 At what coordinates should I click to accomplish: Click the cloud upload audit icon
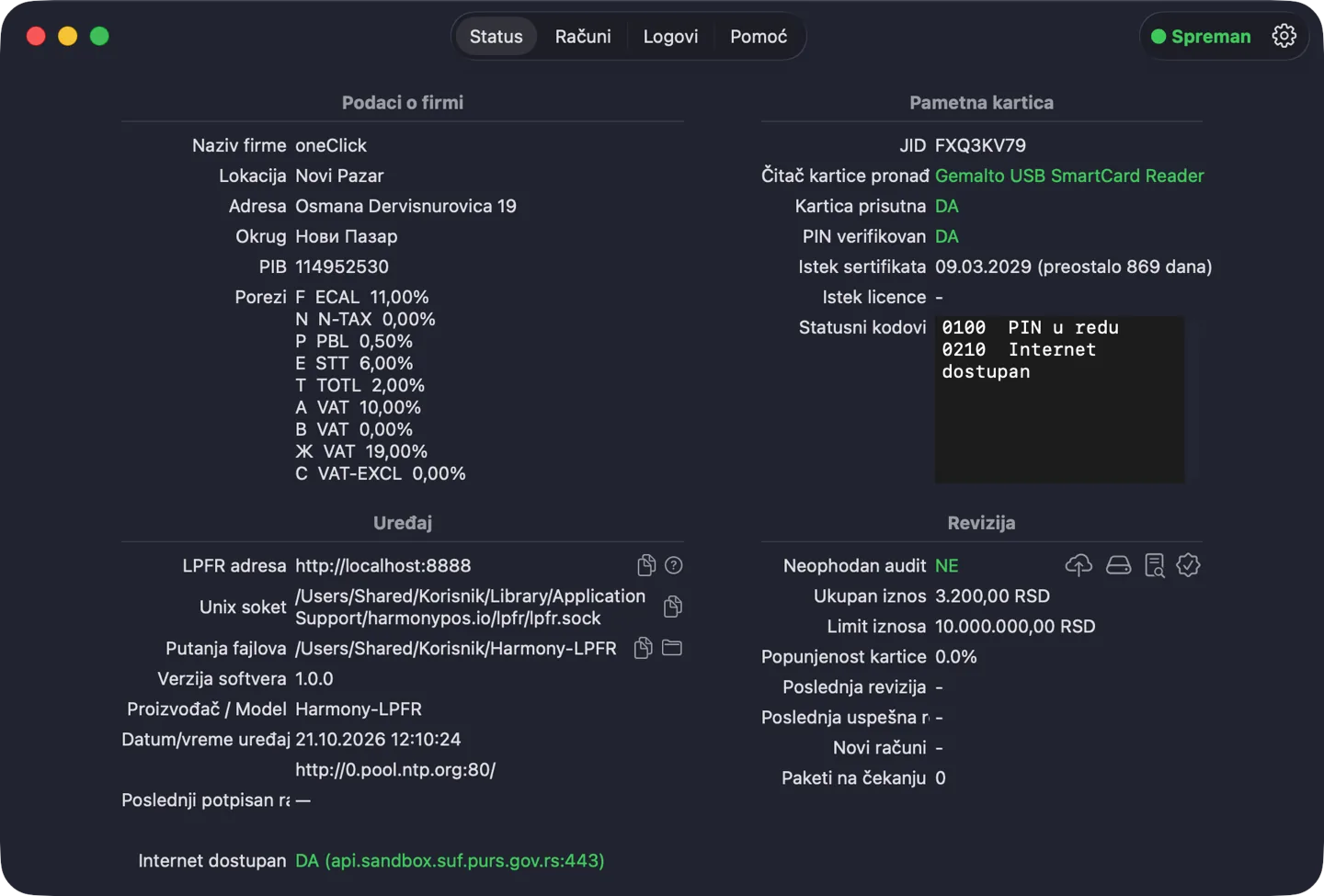coord(1079,565)
